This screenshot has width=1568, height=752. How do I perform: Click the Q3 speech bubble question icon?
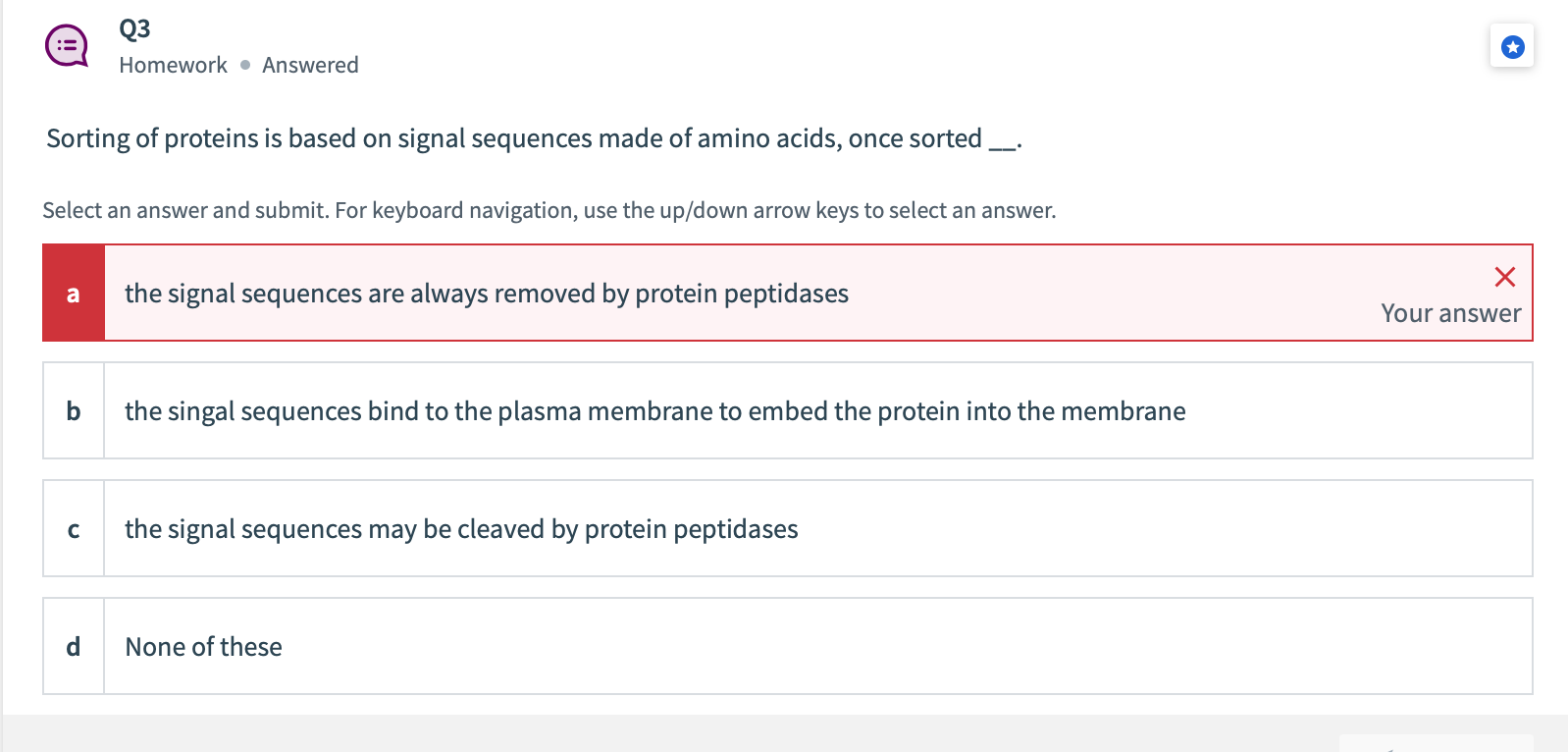(67, 43)
